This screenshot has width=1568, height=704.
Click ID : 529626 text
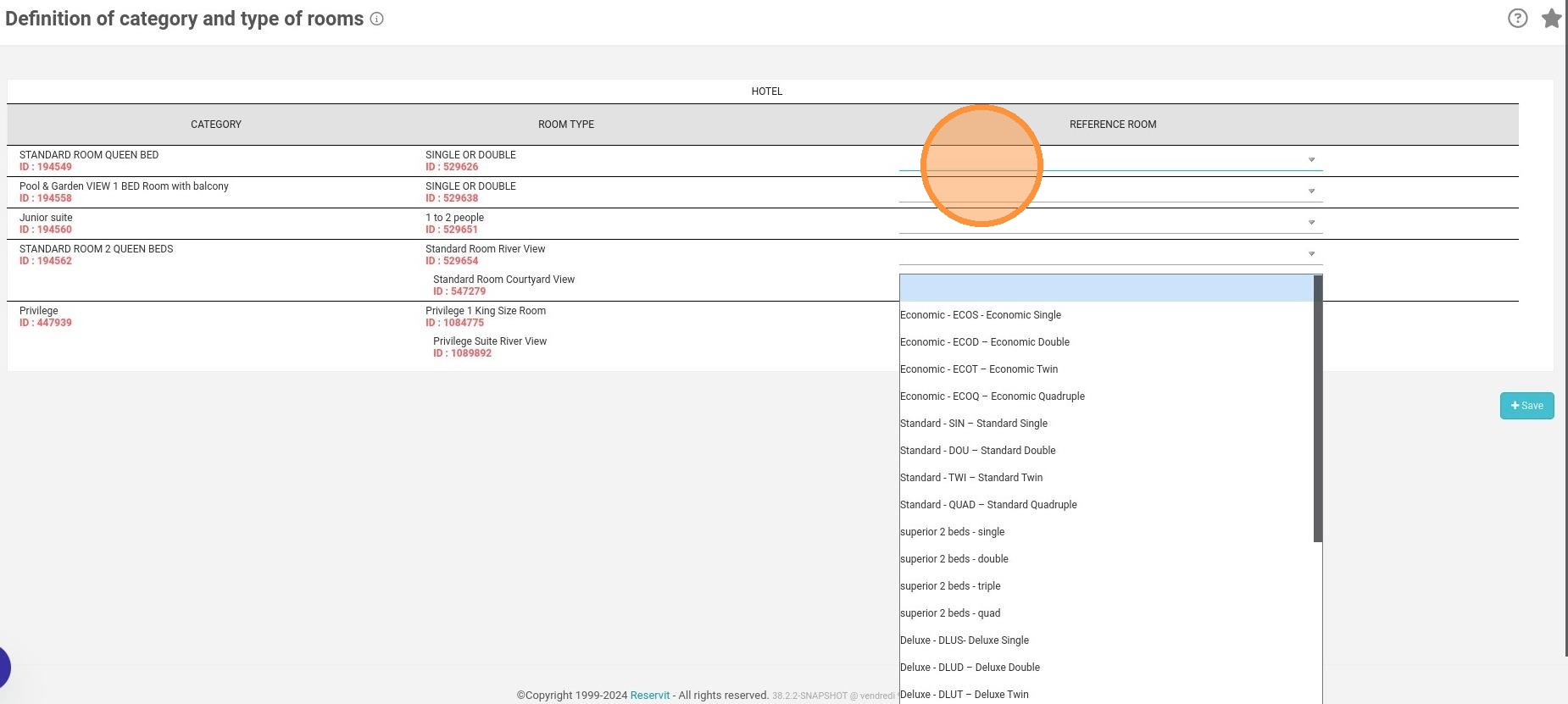[452, 167]
